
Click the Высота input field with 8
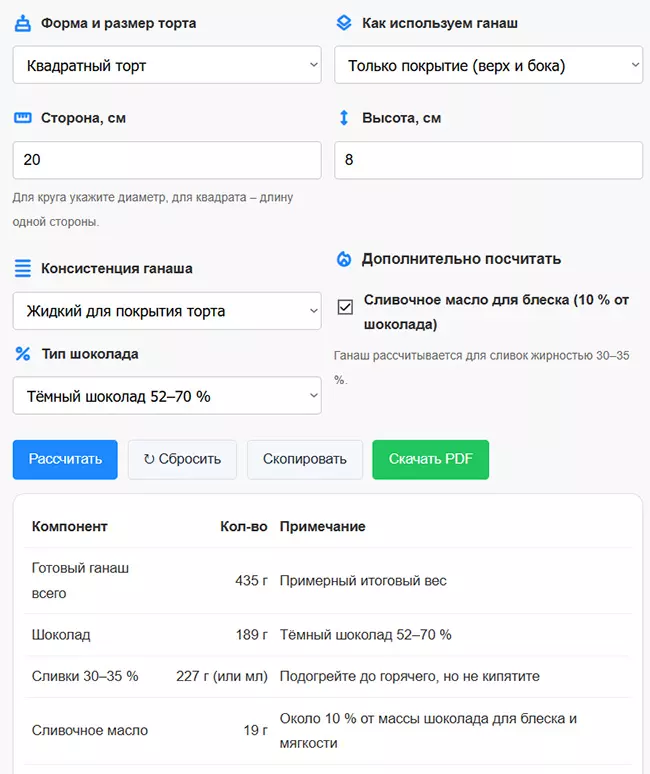(x=488, y=160)
